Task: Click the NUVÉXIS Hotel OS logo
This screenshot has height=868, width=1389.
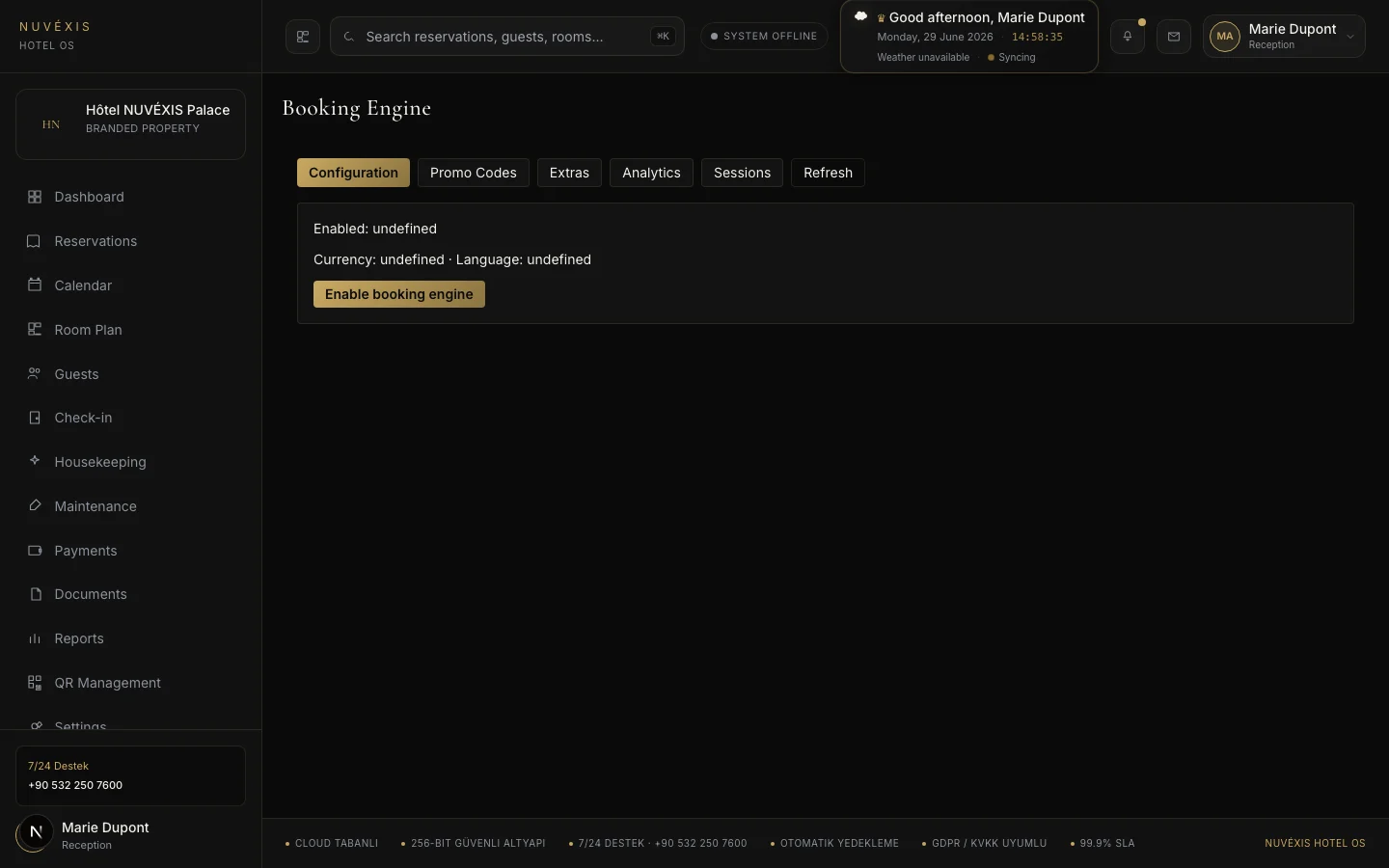Action: click(x=55, y=36)
